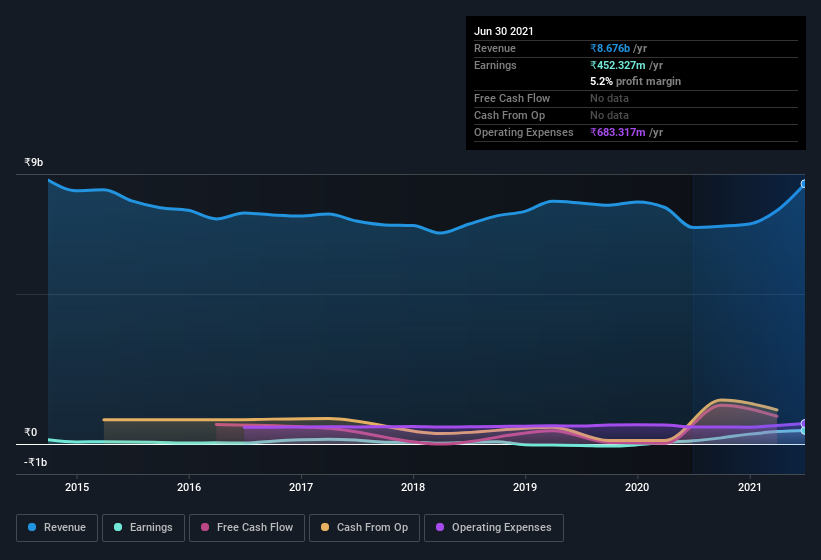This screenshot has height=560, width=821.
Task: Click the ₹0 y-axis label
Action: click(30, 432)
